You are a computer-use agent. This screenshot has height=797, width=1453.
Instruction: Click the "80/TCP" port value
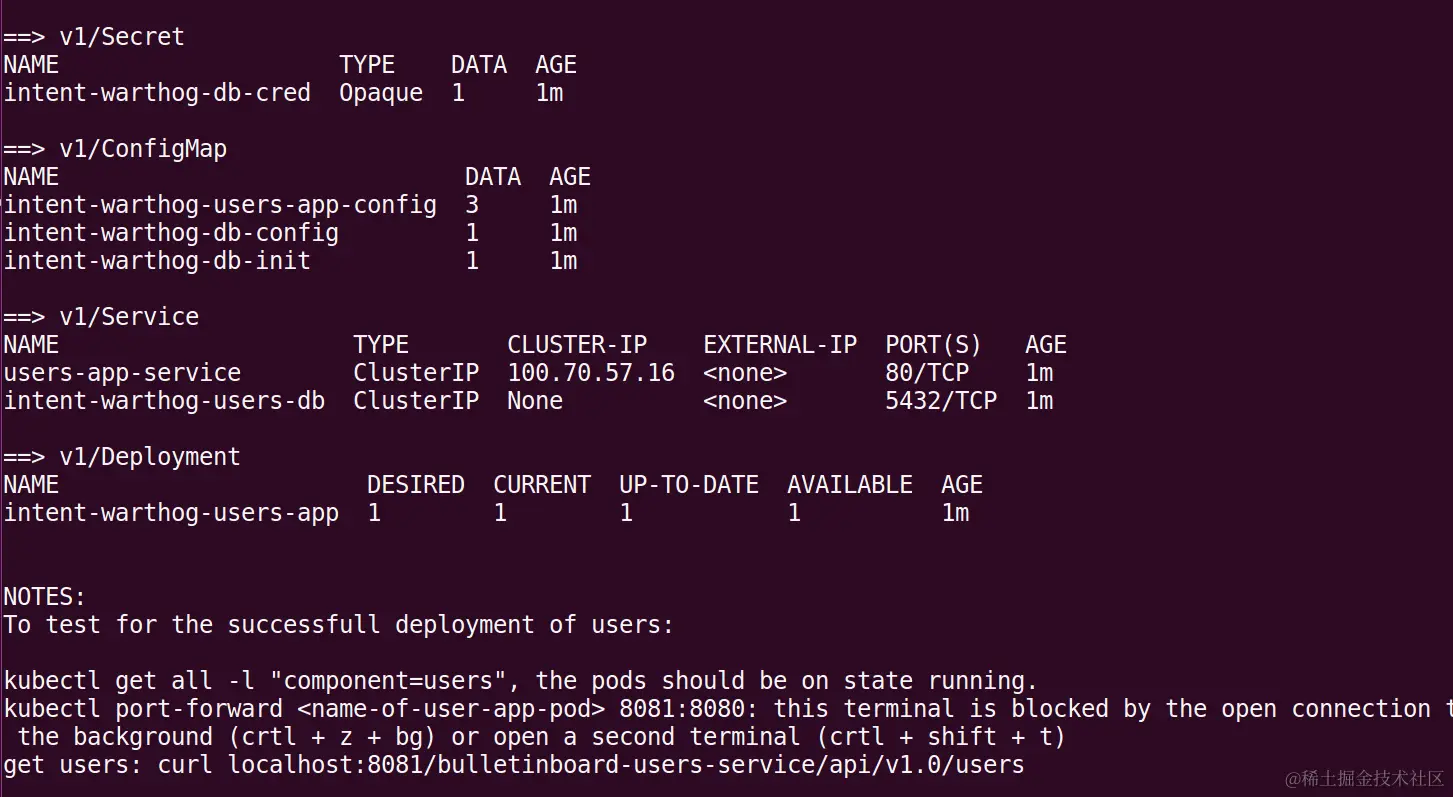tap(927, 373)
